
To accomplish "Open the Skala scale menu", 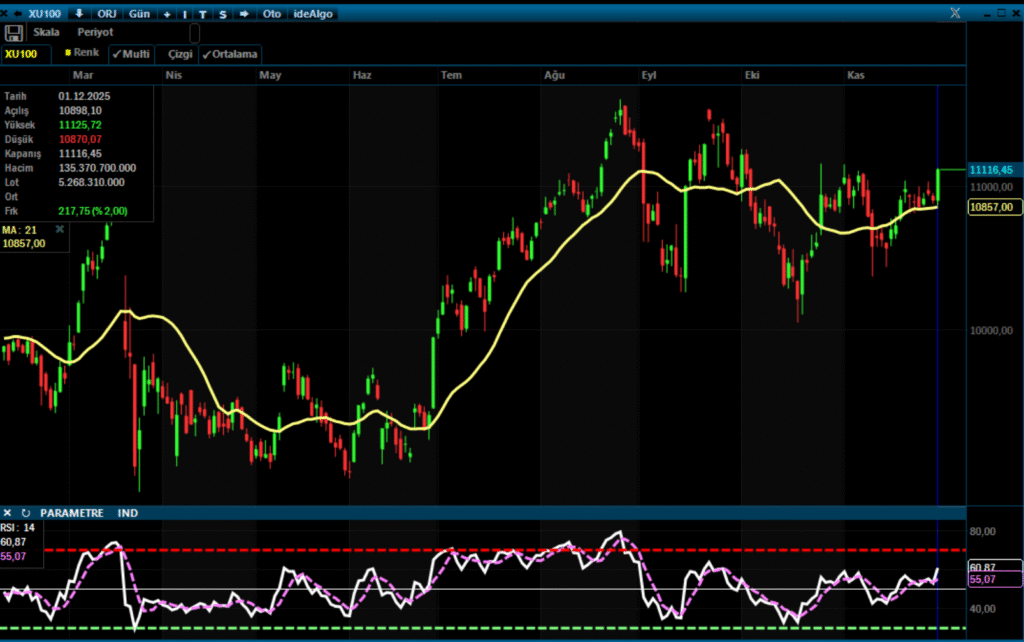I will pos(46,32).
